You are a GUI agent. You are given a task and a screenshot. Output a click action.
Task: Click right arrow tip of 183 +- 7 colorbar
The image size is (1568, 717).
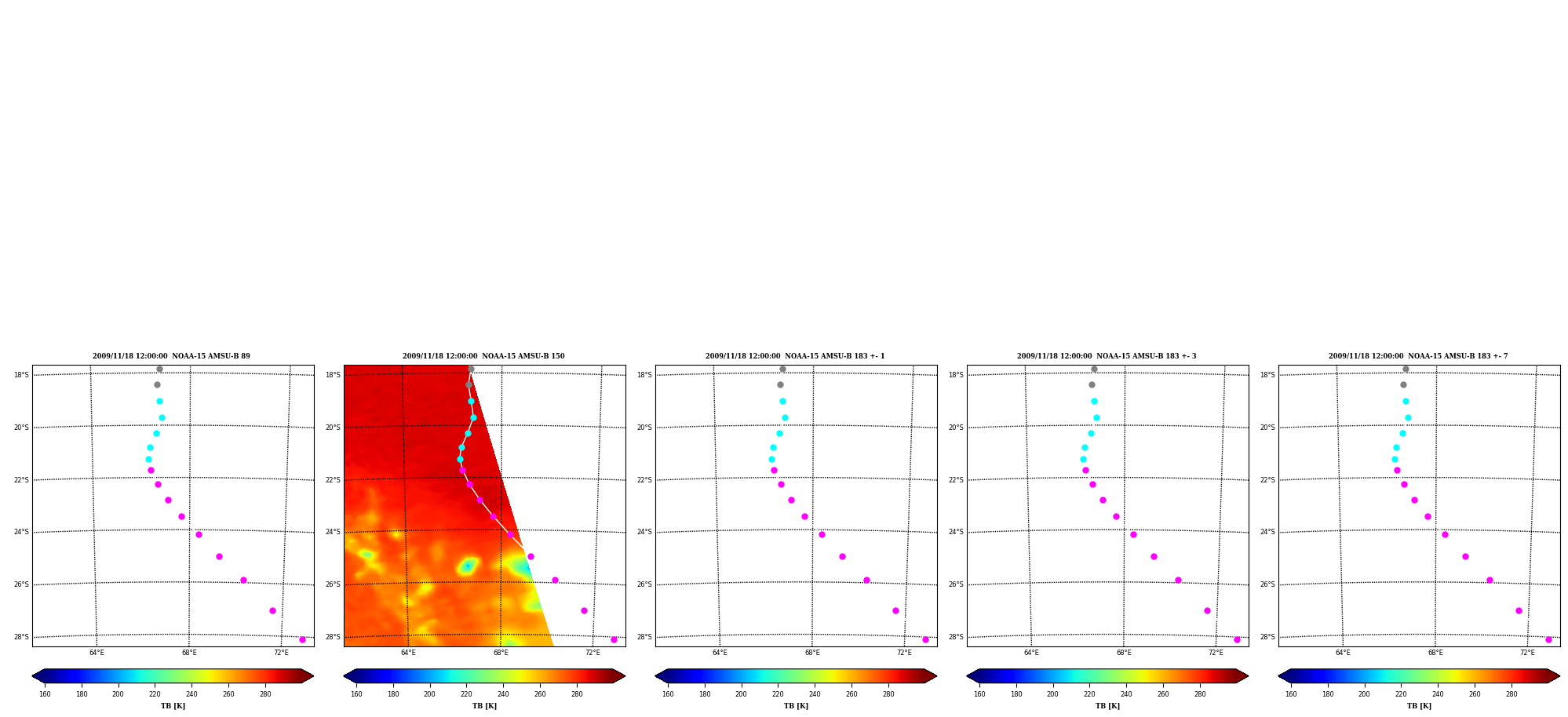click(x=1558, y=676)
